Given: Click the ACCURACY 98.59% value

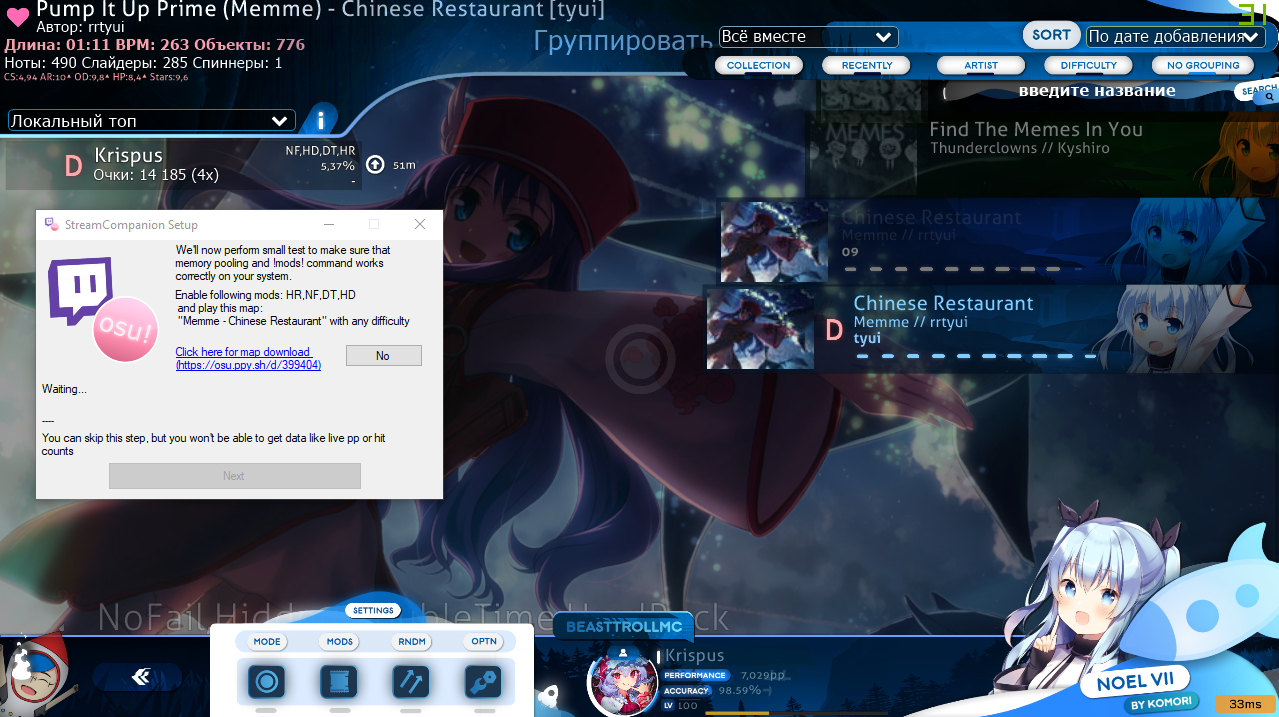Looking at the screenshot, I should click(745, 690).
